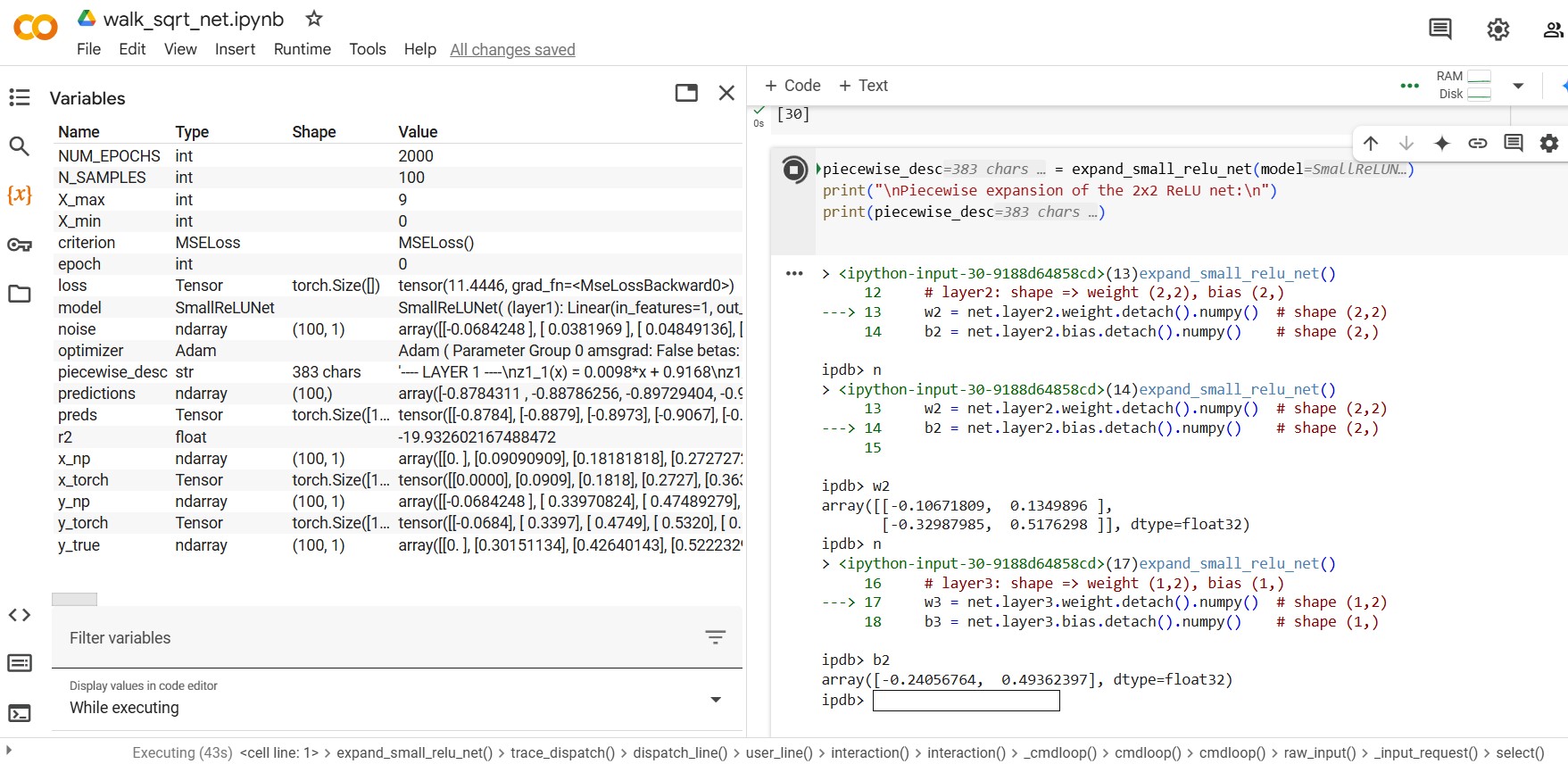Viewport: 1568px width, 764px height.
Task: Open the comments icon in header
Action: (1440, 29)
